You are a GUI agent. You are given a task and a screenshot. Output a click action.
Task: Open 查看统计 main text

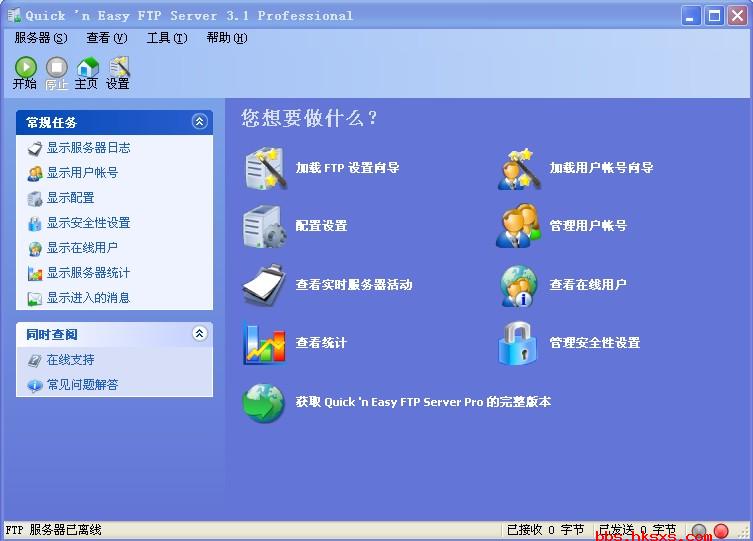click(321, 343)
